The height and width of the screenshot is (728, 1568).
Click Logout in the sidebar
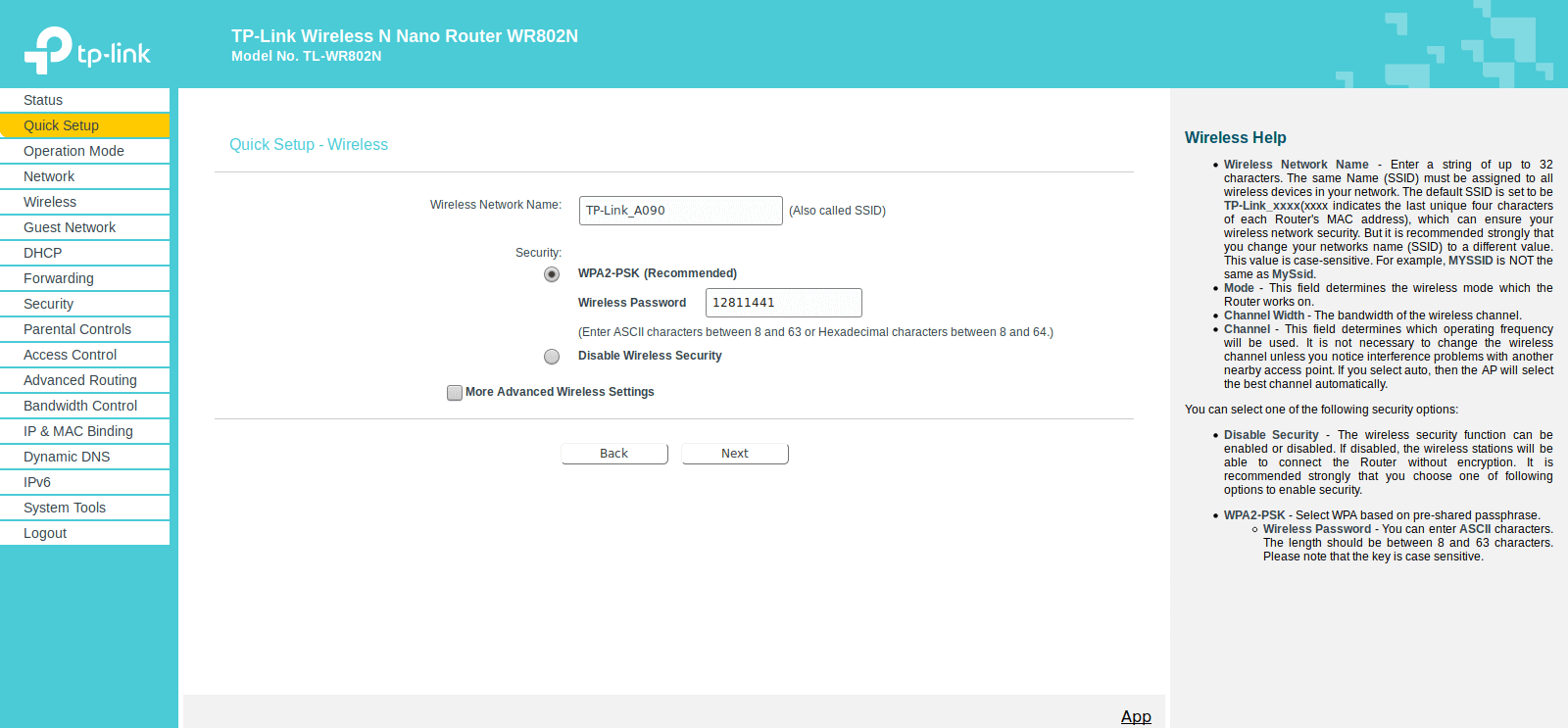pyautogui.click(x=84, y=533)
